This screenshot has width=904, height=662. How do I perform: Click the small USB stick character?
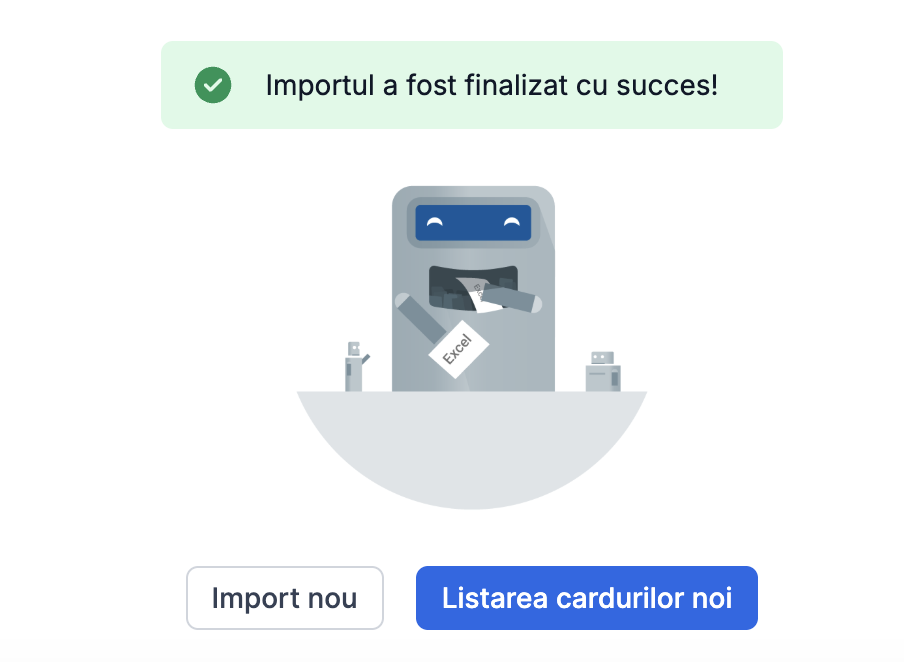click(x=354, y=368)
